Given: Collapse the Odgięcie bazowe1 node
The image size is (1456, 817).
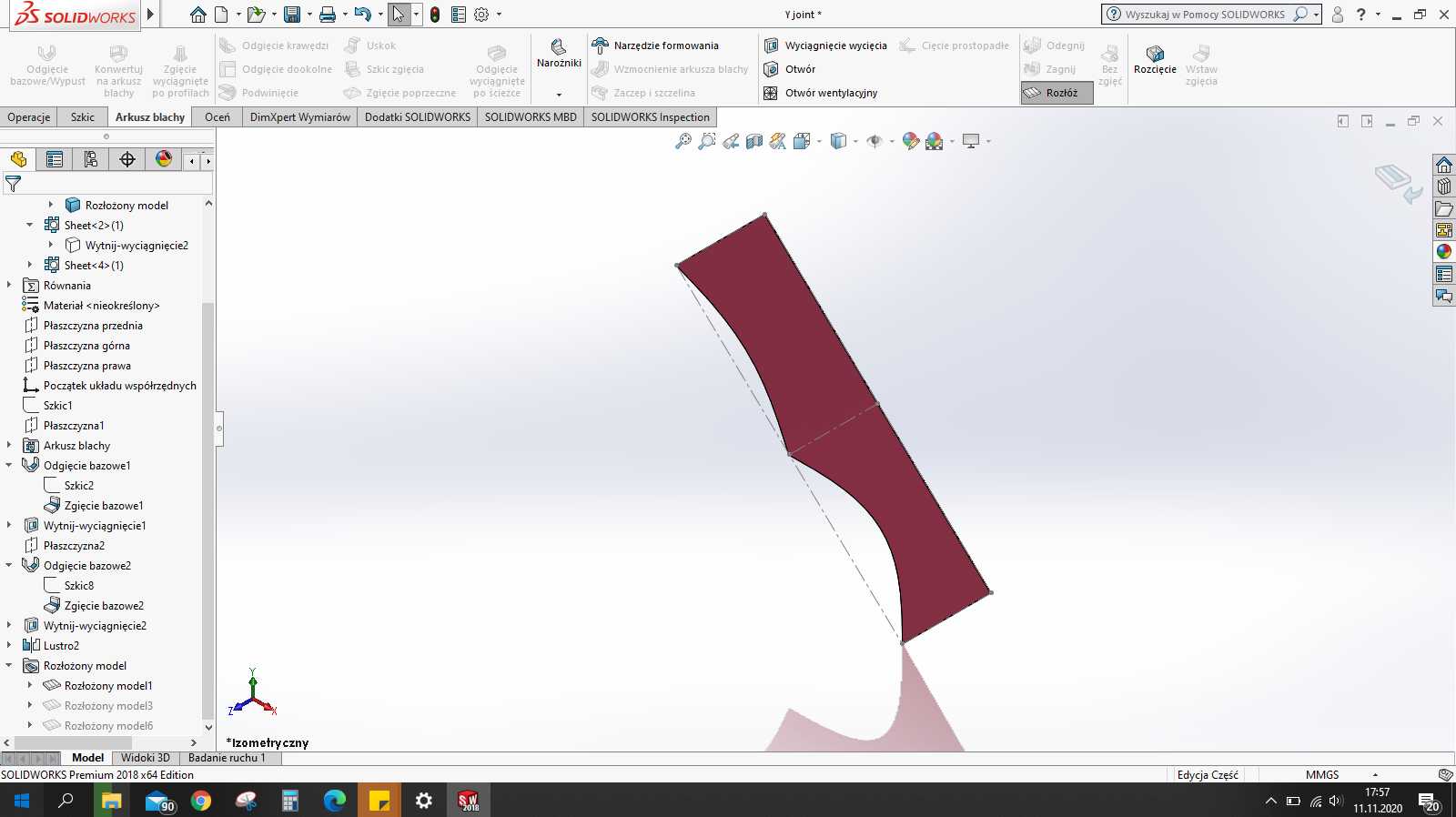Looking at the screenshot, I should (9, 466).
